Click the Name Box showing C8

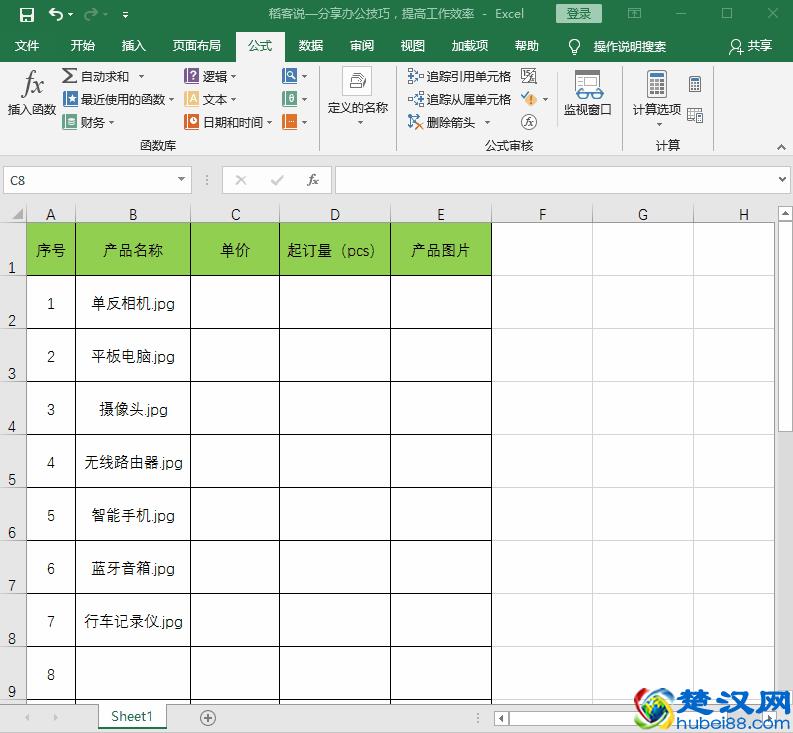coord(89,180)
